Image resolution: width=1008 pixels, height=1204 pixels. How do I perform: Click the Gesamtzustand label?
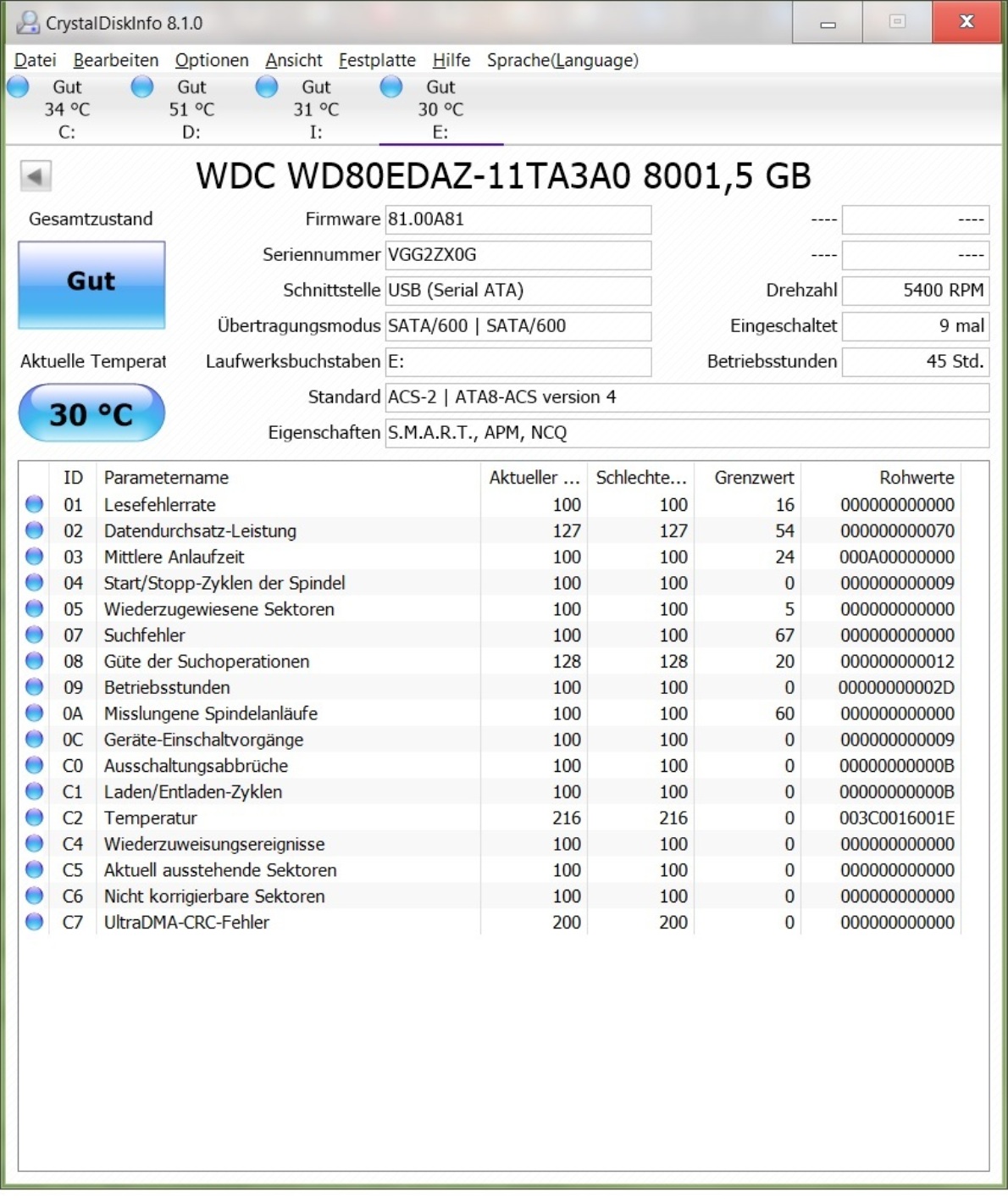coord(91,219)
